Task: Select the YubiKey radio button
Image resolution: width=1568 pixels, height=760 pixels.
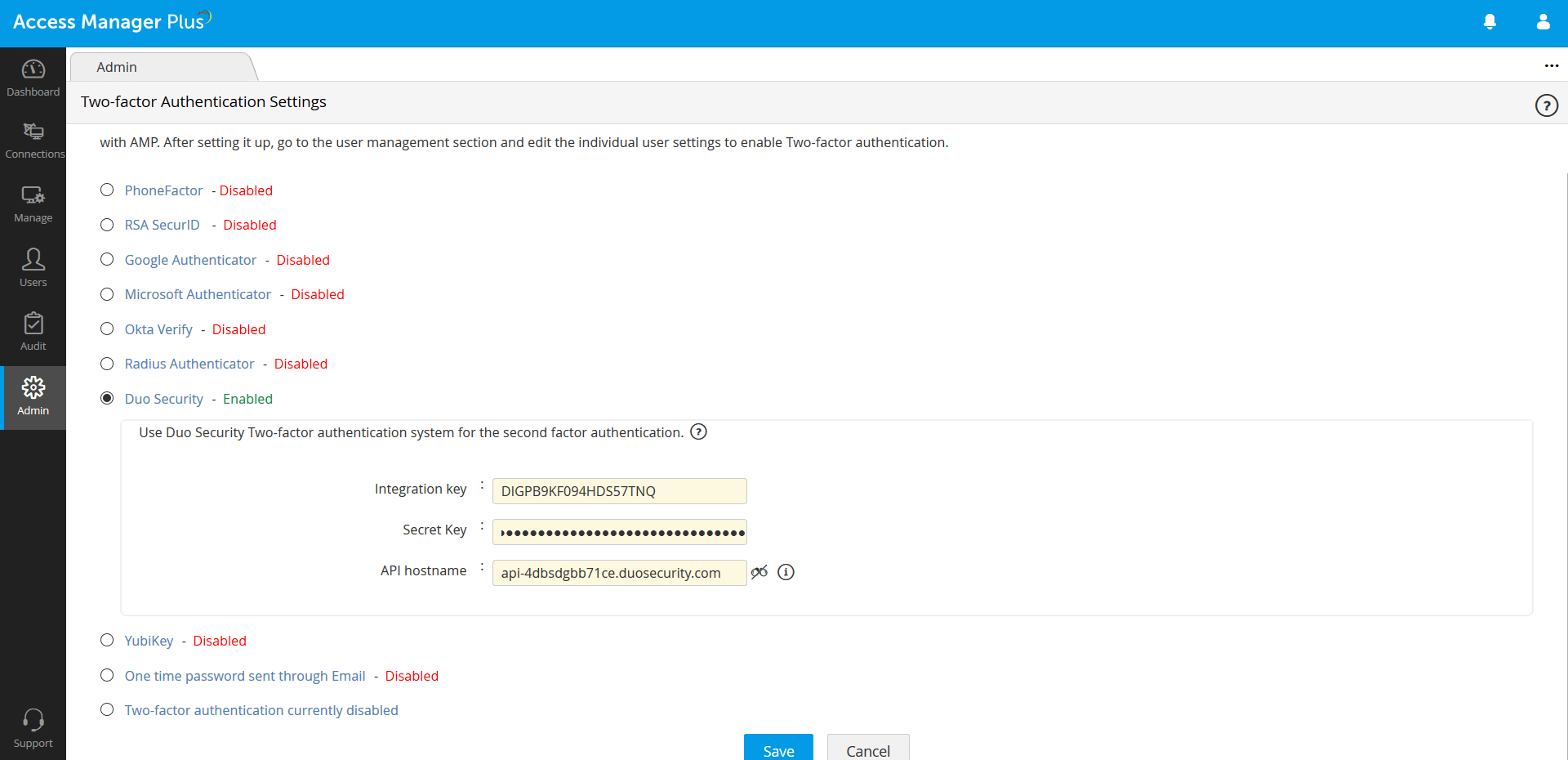Action: click(x=107, y=640)
